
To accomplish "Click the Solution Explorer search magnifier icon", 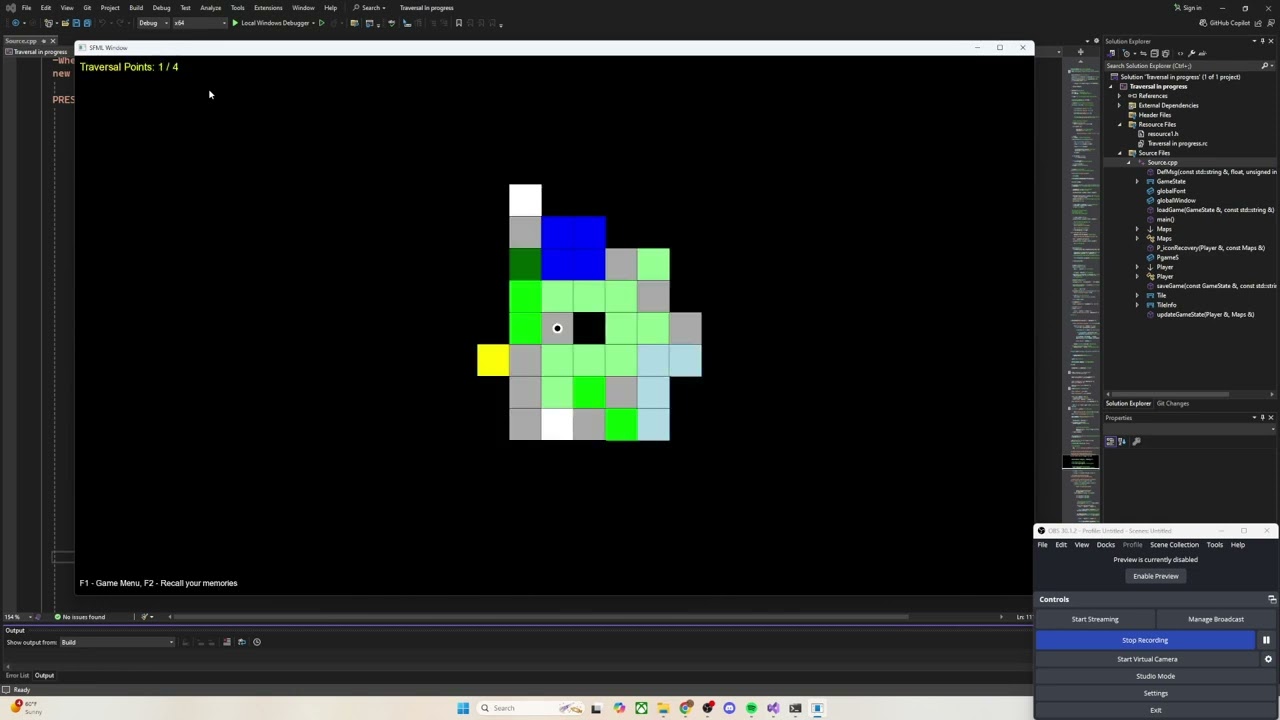I will (1264, 66).
